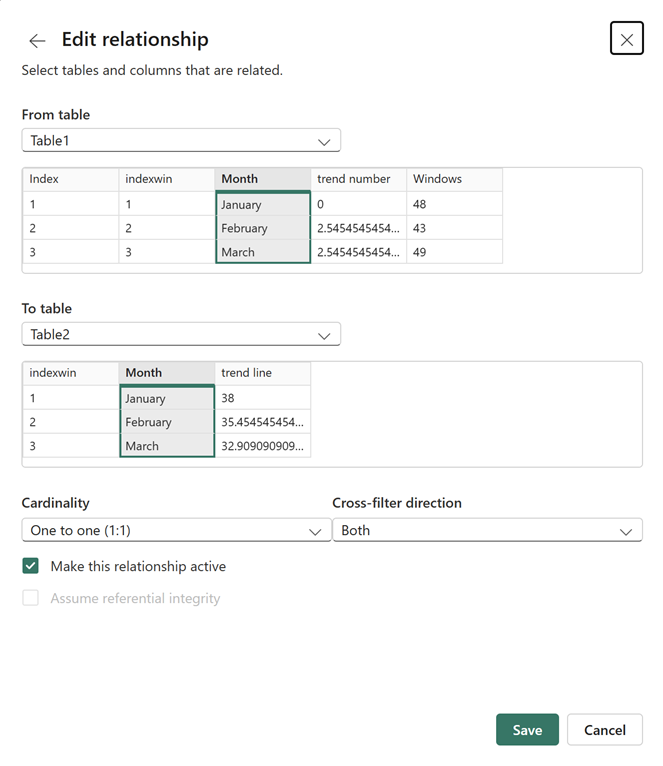Expand the Cardinality dropdown
Viewport: 663px width, 766px height.
[x=176, y=530]
